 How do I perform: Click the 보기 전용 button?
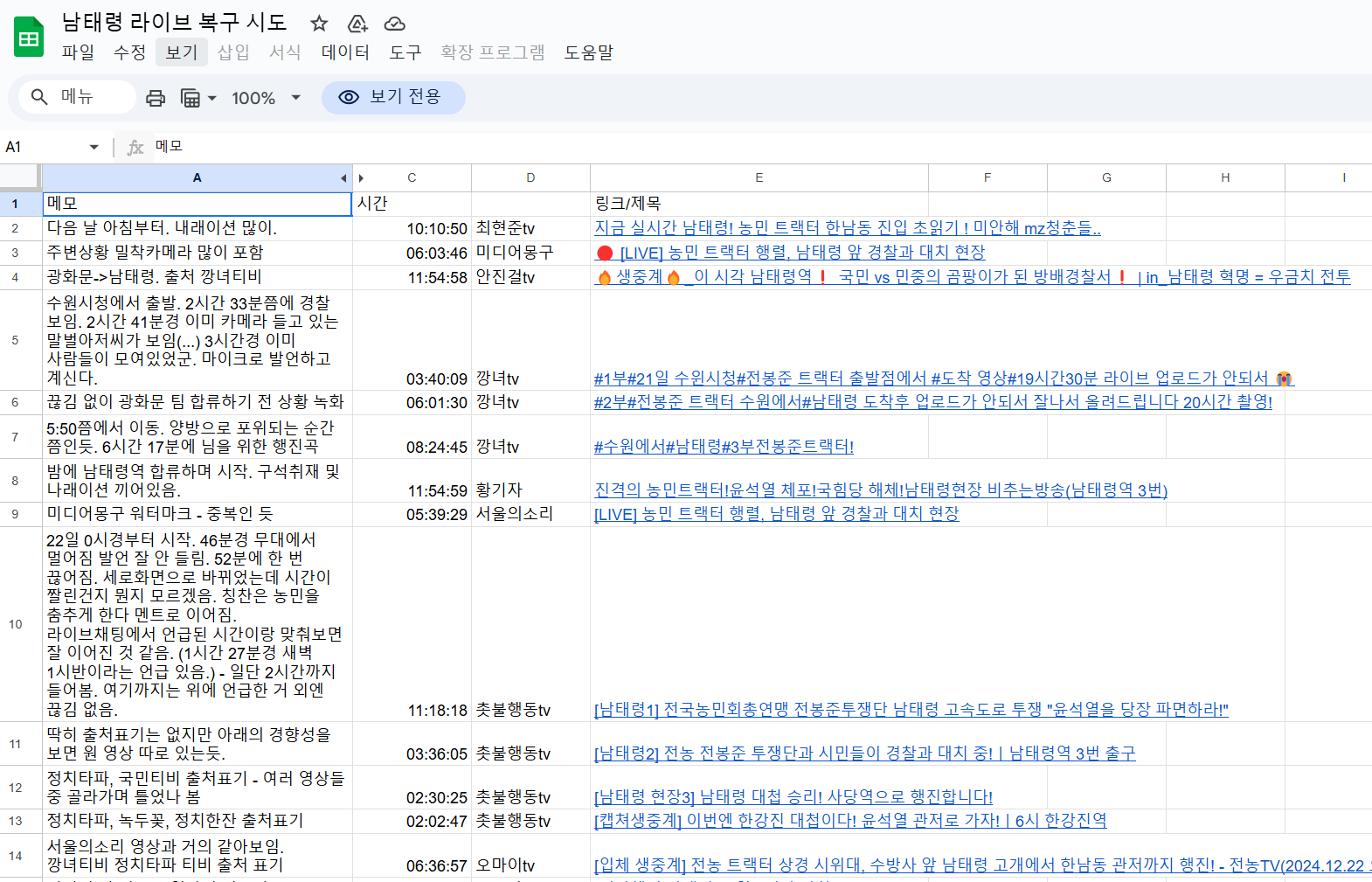(x=393, y=97)
